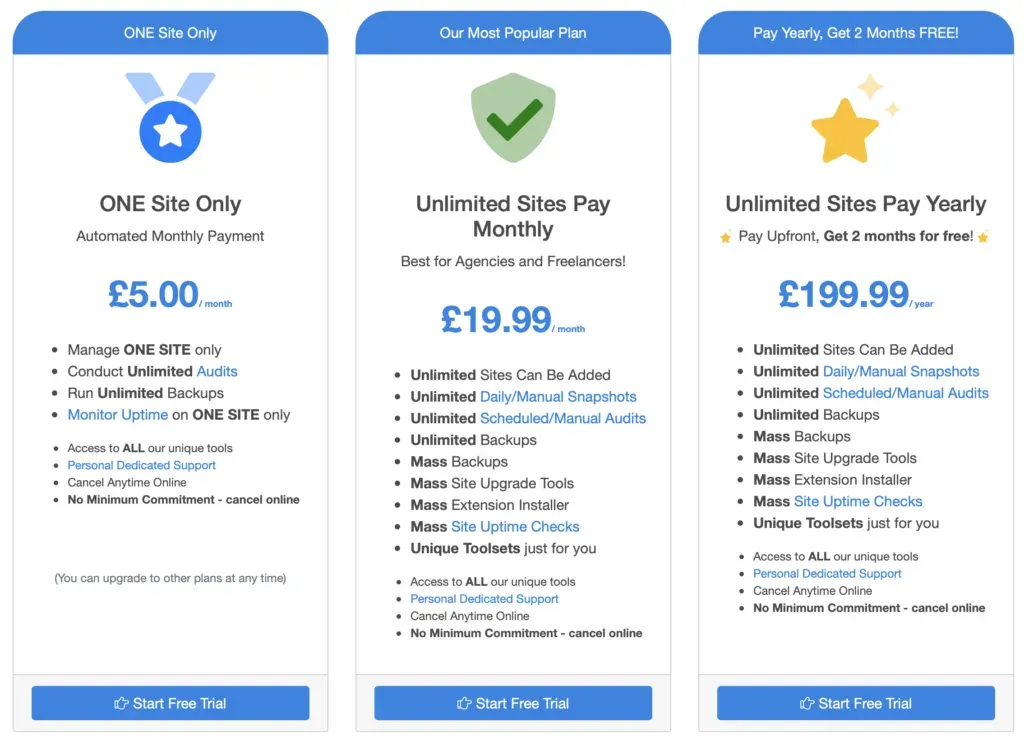Click the green shield checkmark icon
1024x741 pixels.
pyautogui.click(x=512, y=119)
